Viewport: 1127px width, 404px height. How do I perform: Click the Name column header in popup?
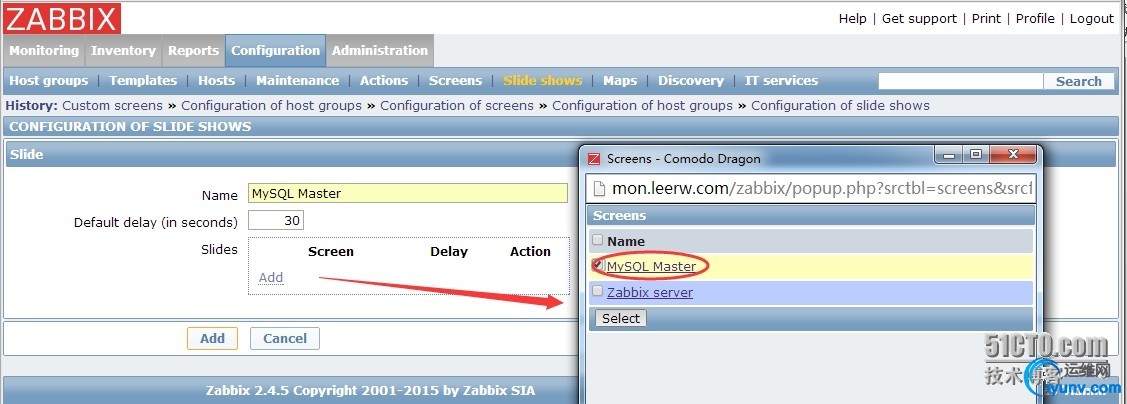click(626, 242)
